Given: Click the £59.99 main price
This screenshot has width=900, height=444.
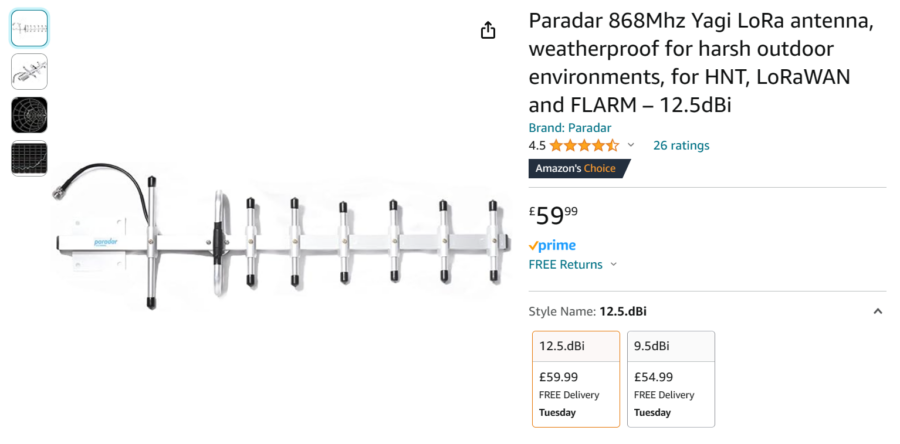Looking at the screenshot, I should [x=553, y=216].
